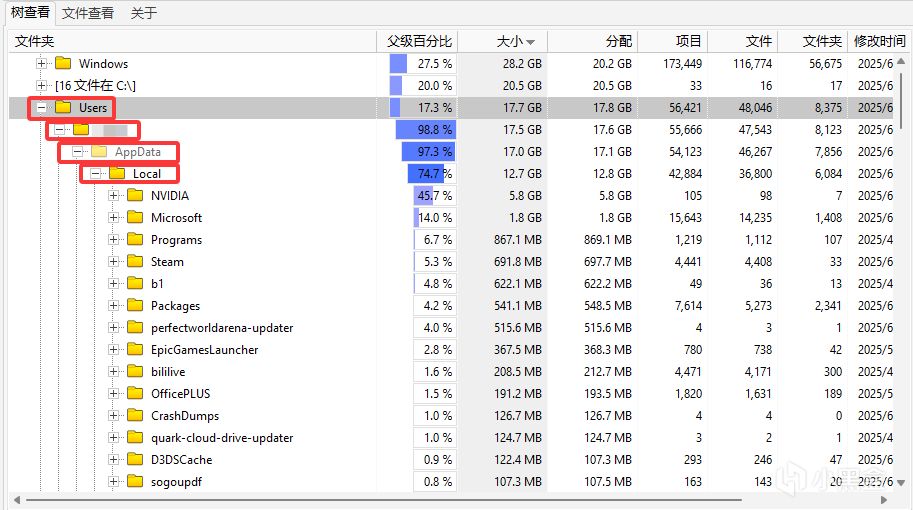
Task: Click the horizontal scrollbar left arrow
Action: [x=17, y=500]
